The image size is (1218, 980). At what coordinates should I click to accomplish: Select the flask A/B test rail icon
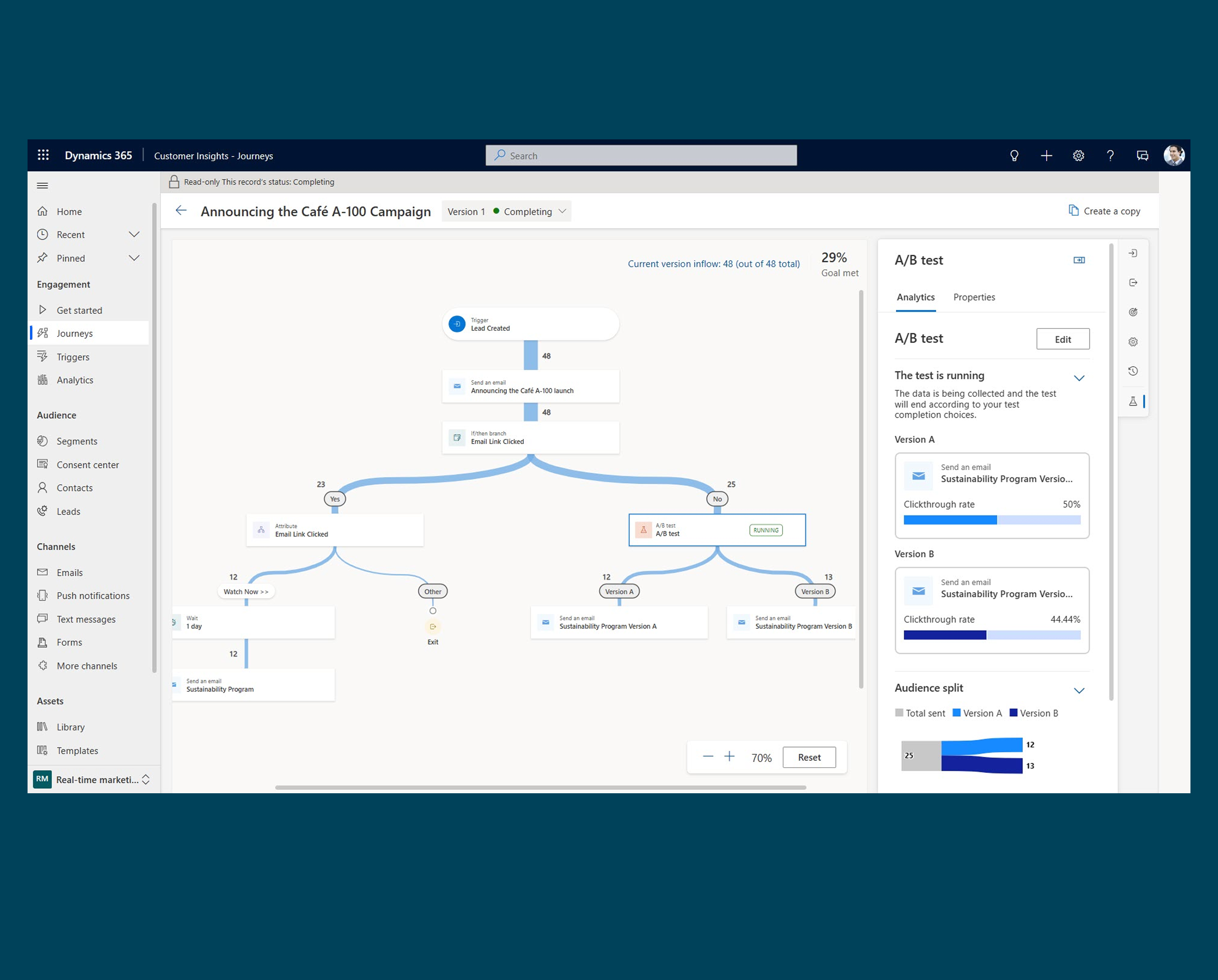pyautogui.click(x=1133, y=402)
